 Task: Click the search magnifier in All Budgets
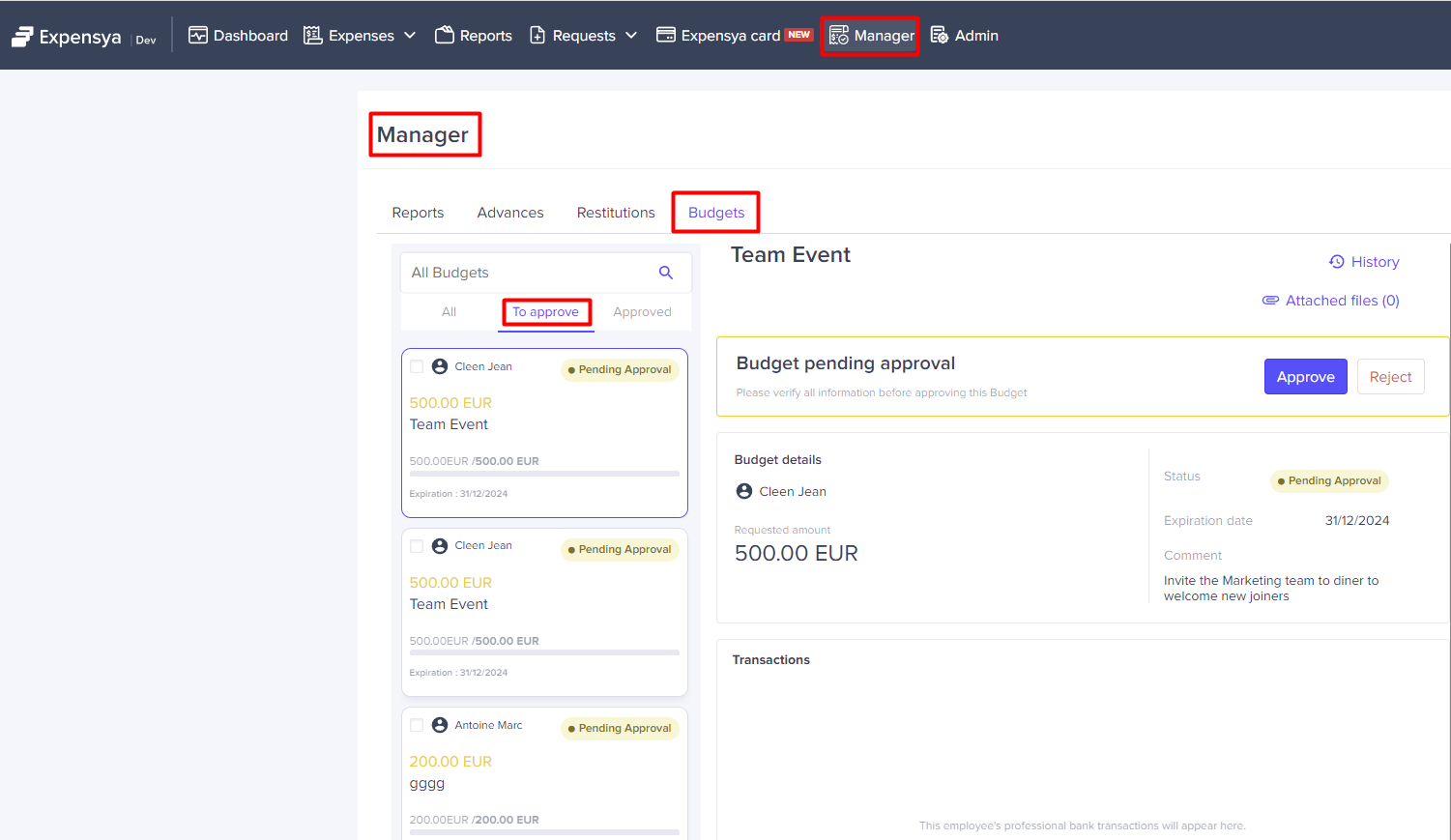coord(666,273)
